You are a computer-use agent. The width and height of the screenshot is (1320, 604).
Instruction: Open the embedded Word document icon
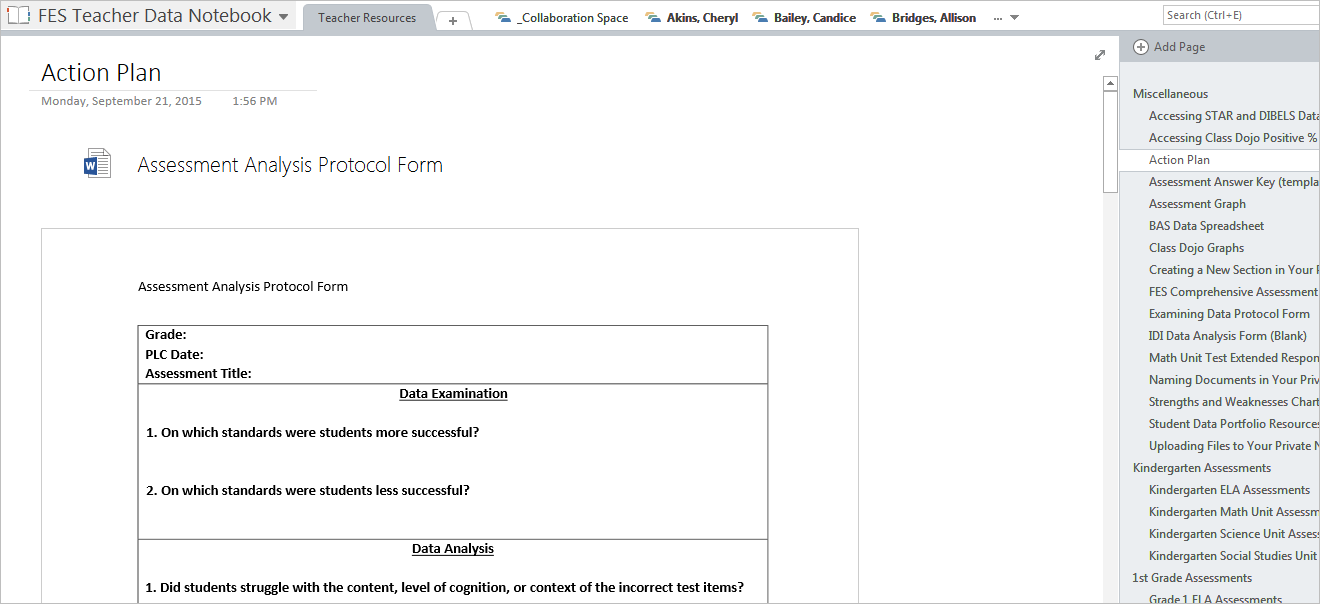click(97, 163)
